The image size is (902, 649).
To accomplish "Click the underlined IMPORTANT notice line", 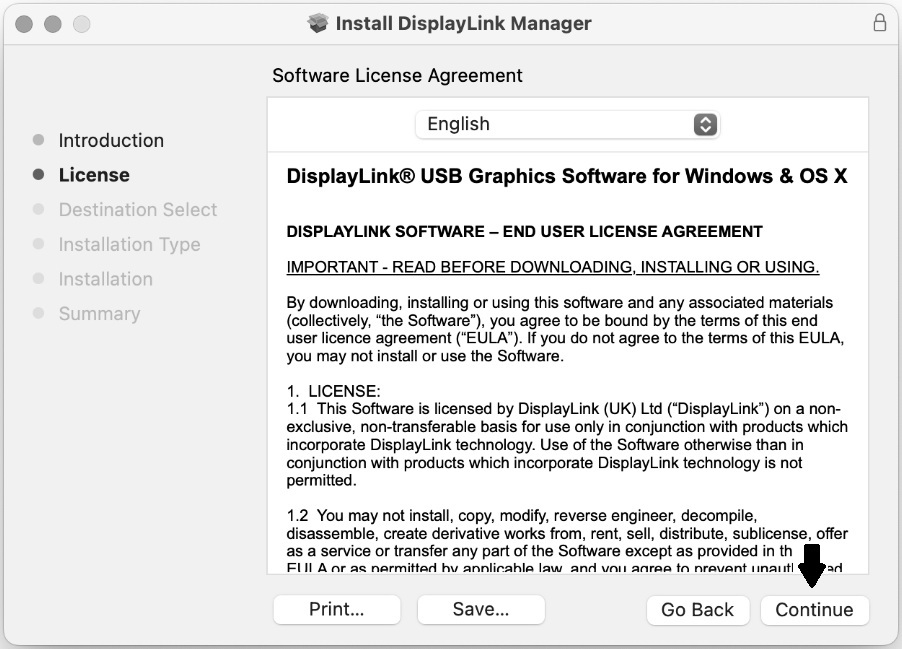I will [553, 267].
